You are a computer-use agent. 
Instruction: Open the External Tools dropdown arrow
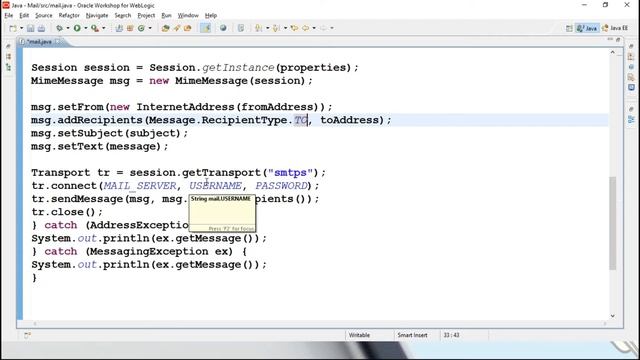104,28
